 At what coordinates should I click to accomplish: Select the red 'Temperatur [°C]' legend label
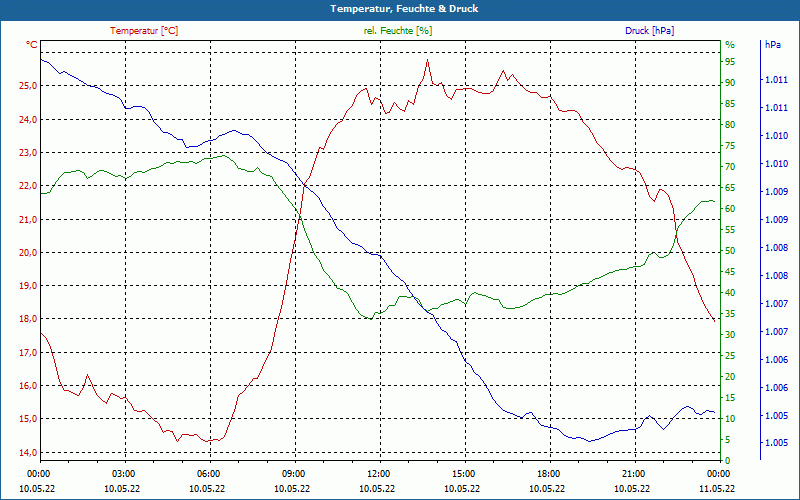click(144, 31)
